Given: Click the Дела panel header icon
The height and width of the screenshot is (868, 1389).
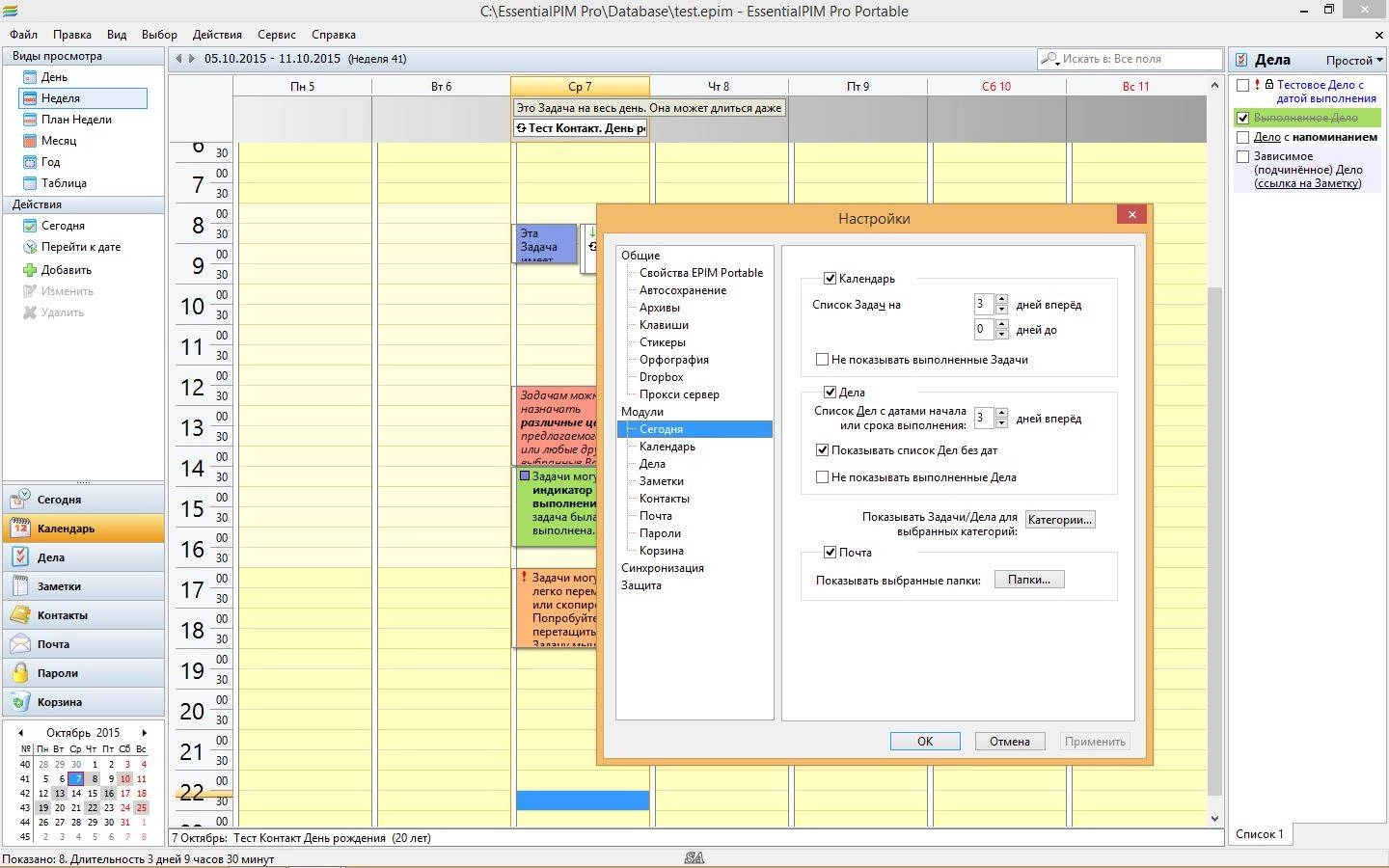Looking at the screenshot, I should (1242, 60).
